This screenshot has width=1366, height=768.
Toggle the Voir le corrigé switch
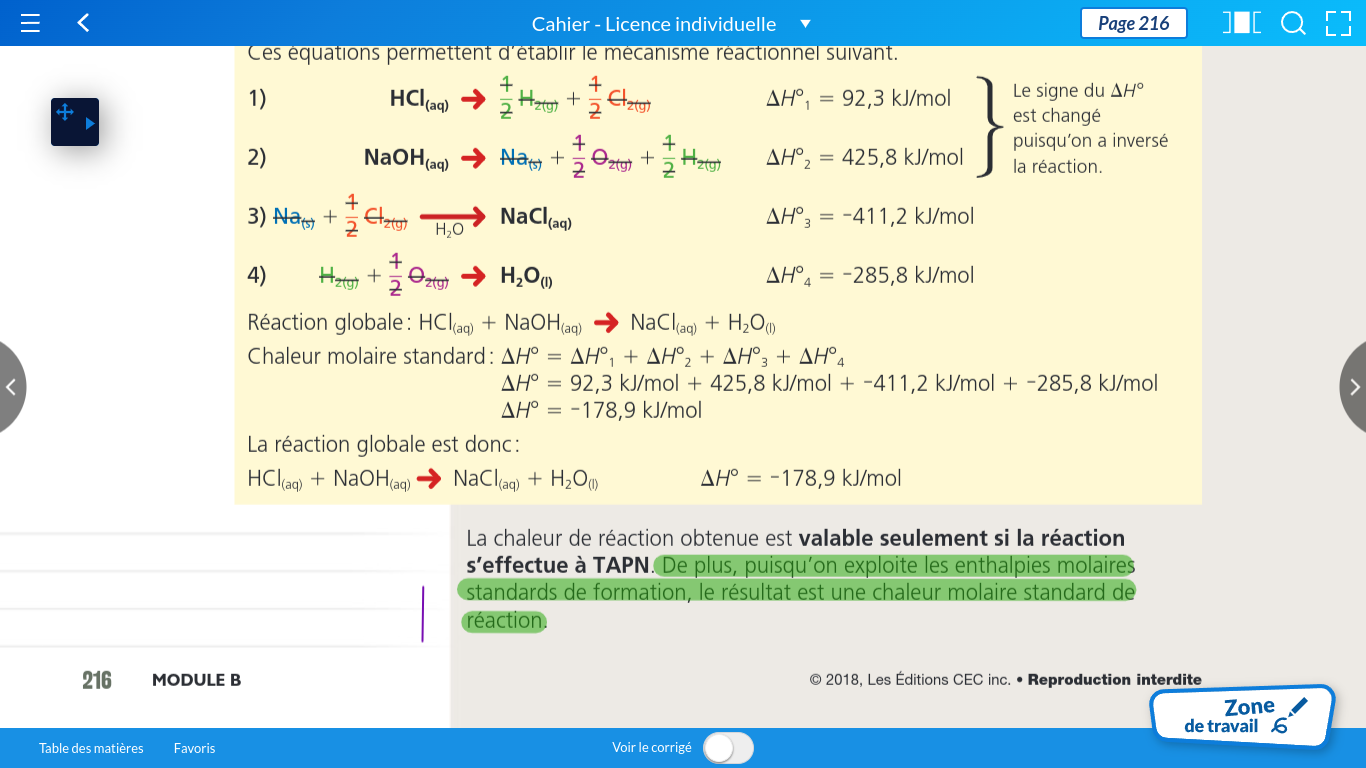[x=728, y=748]
